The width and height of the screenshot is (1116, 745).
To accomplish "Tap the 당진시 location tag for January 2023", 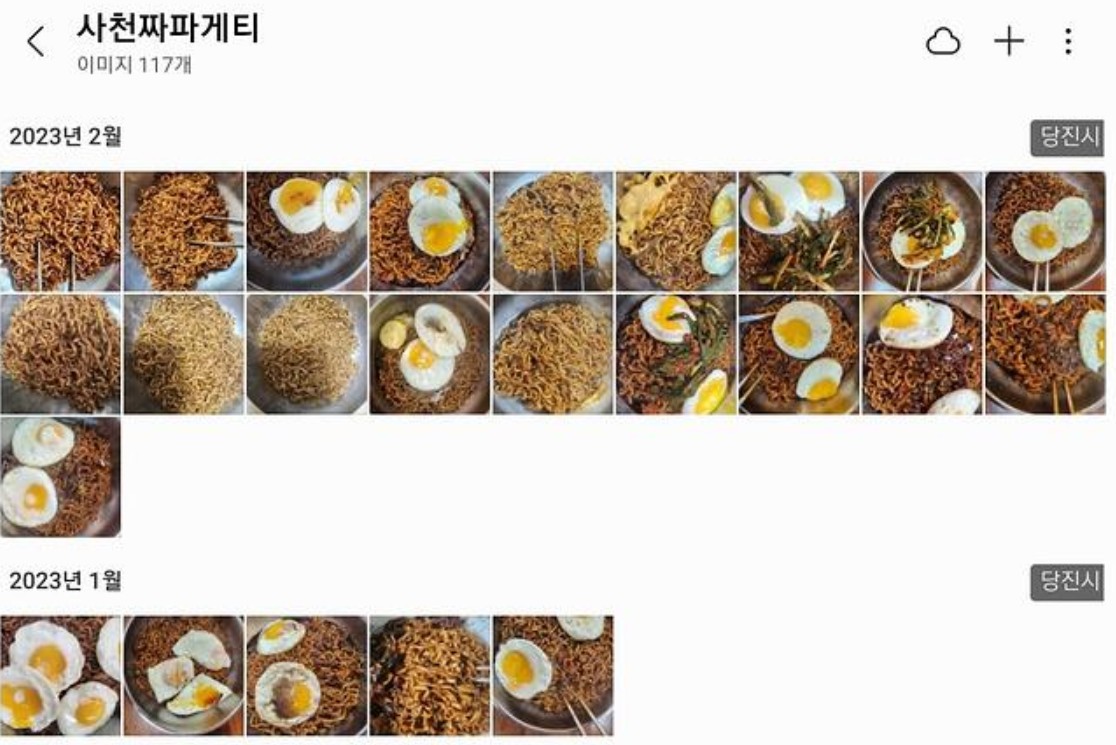I will pyautogui.click(x=1067, y=582).
